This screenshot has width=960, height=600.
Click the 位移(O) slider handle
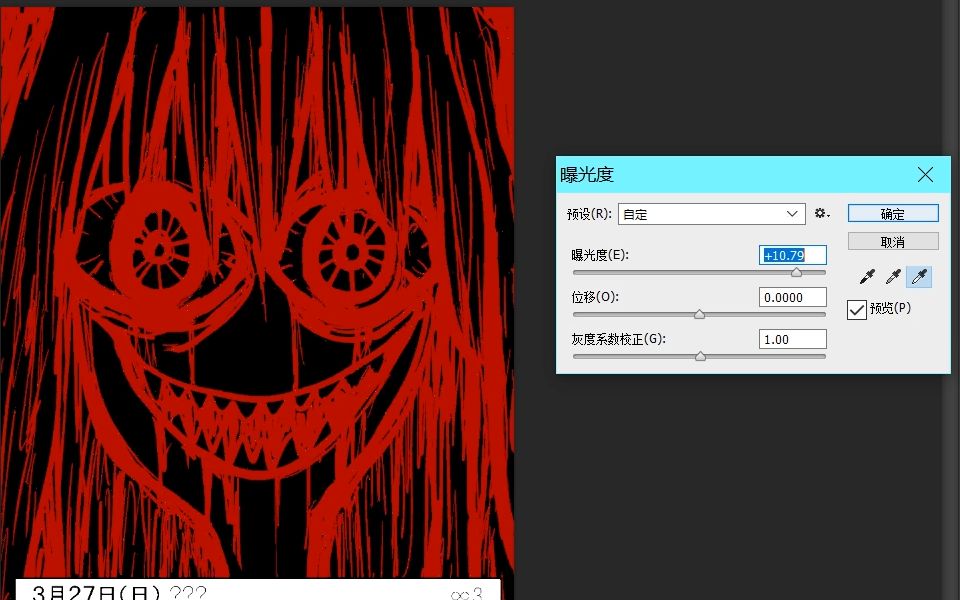[699, 314]
